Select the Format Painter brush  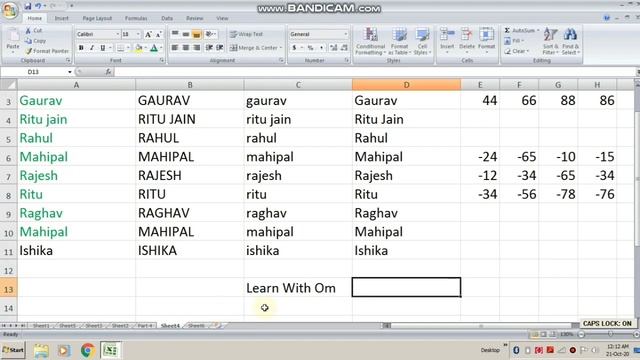click(29, 51)
